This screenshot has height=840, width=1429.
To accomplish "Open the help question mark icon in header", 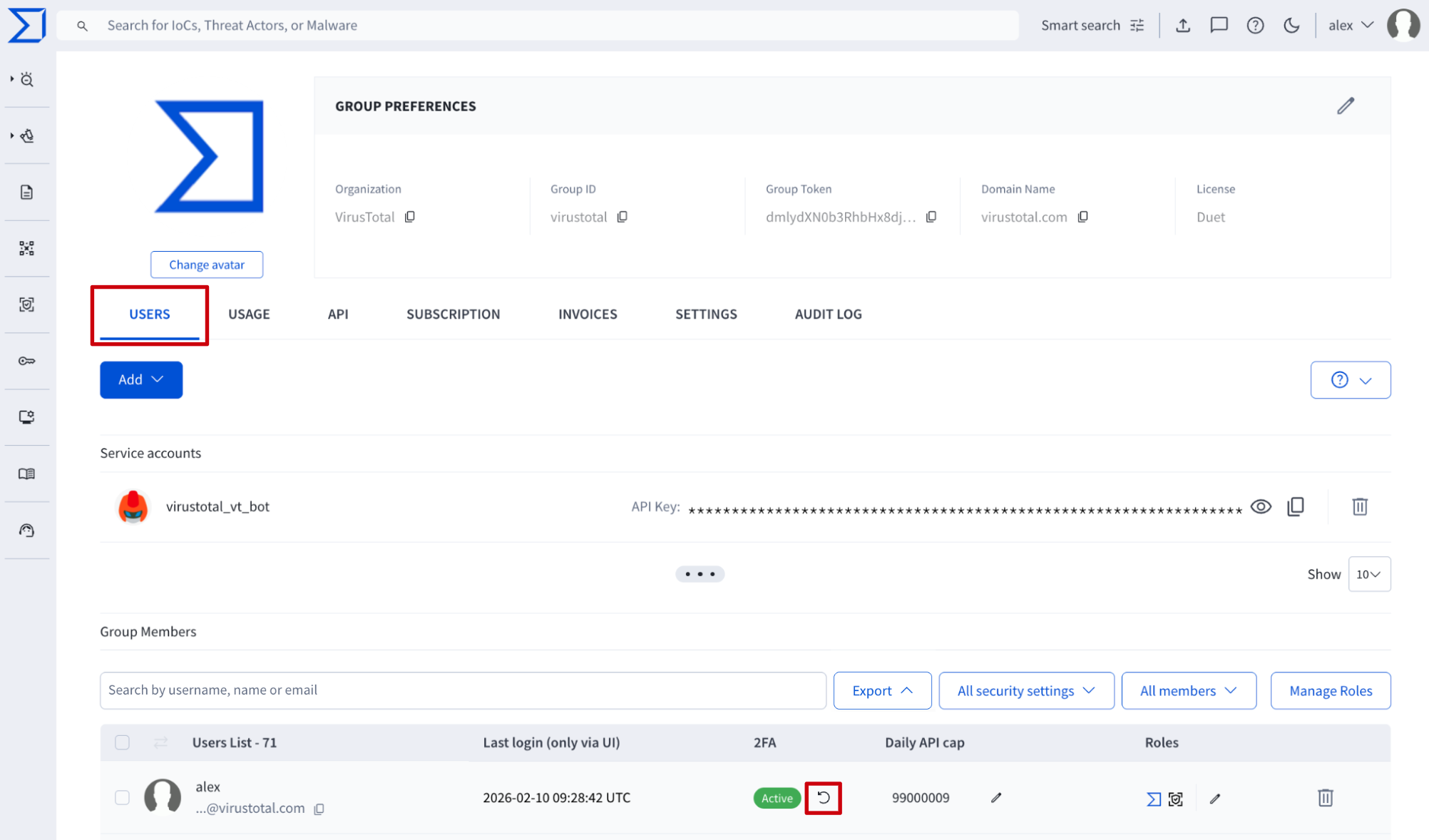I will pos(1255,26).
